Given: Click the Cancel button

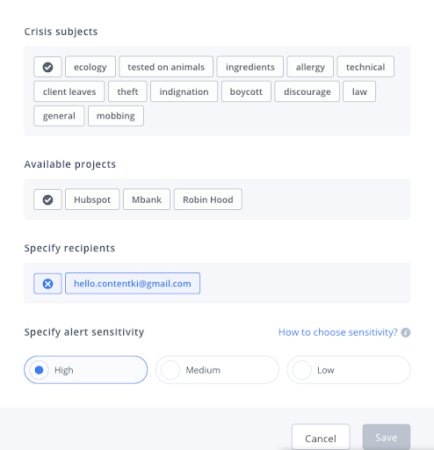Looking at the screenshot, I should click(x=321, y=438).
